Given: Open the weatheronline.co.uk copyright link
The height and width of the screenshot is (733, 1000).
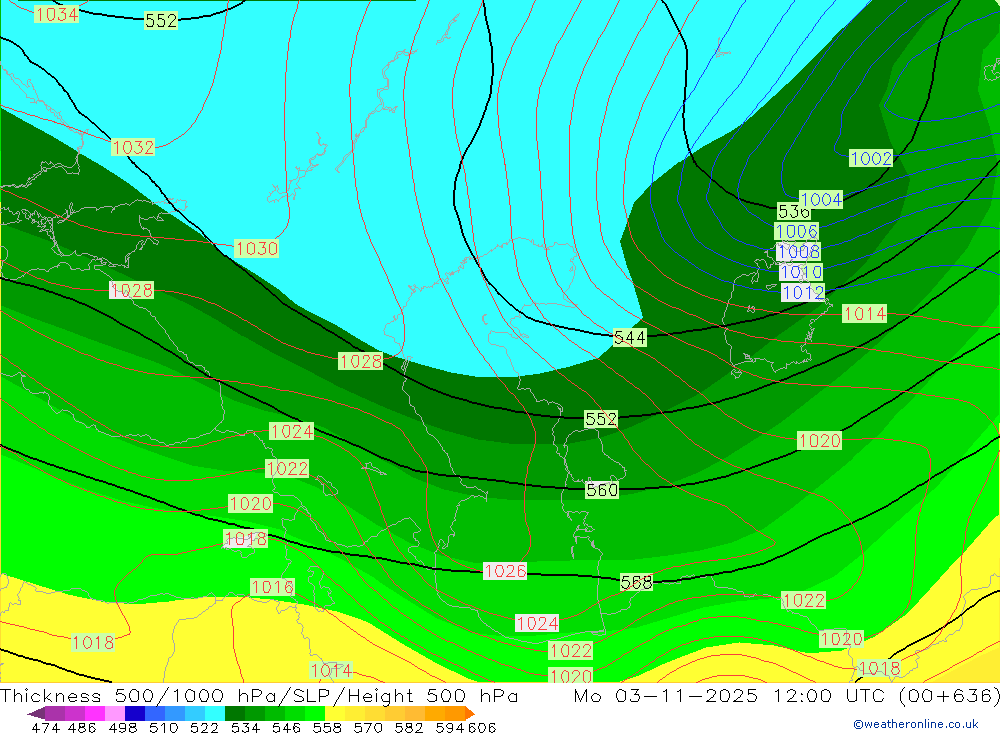Looking at the screenshot, I should pos(916,724).
